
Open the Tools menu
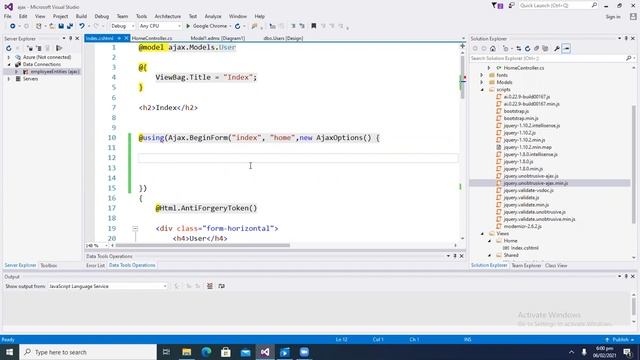click(141, 16)
